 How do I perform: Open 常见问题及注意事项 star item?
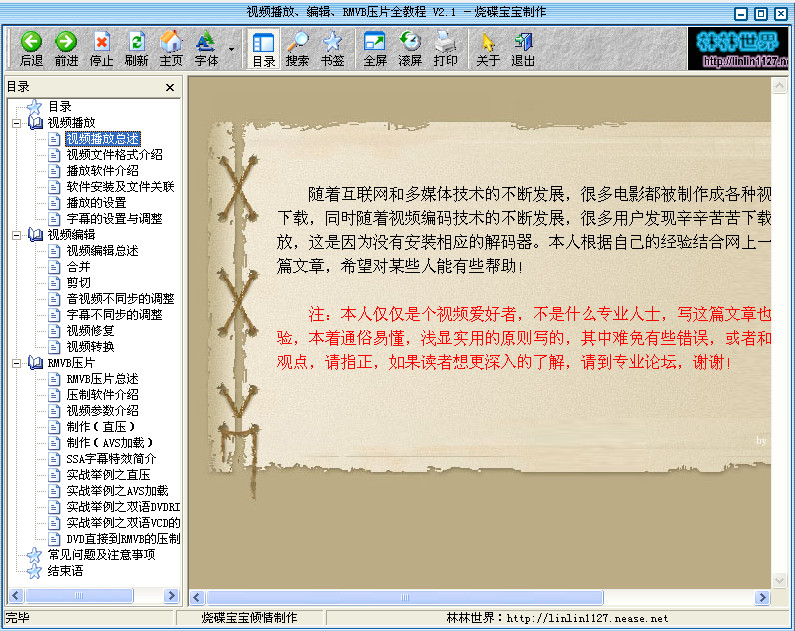click(x=101, y=555)
